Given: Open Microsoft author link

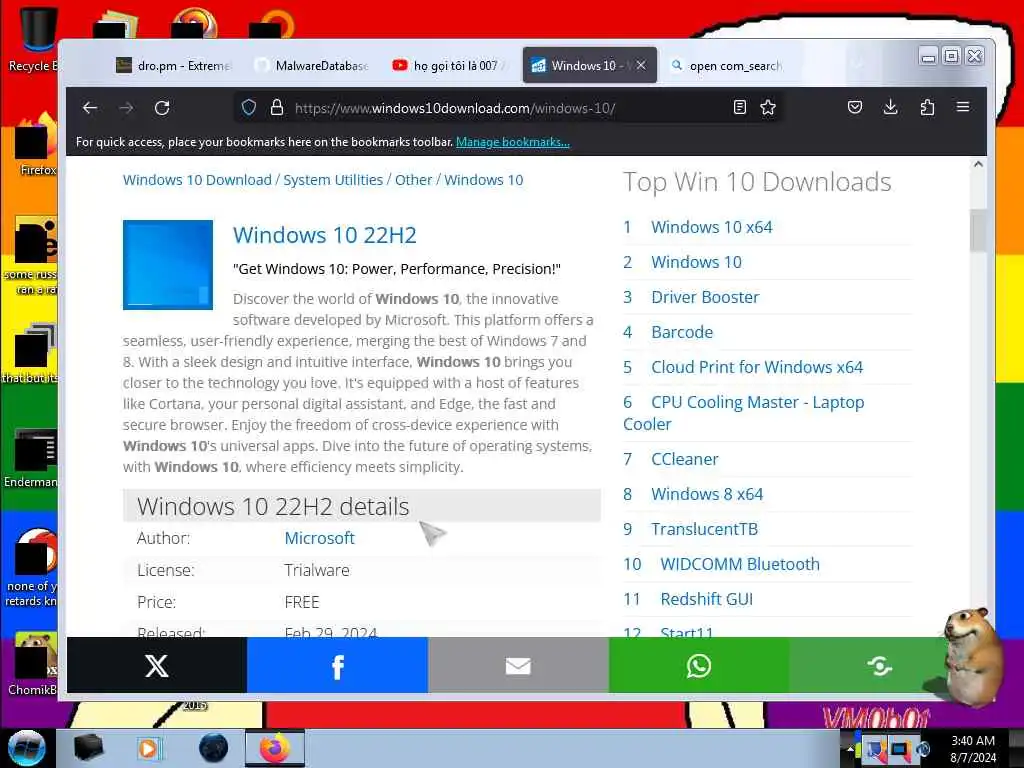Looking at the screenshot, I should [319, 538].
